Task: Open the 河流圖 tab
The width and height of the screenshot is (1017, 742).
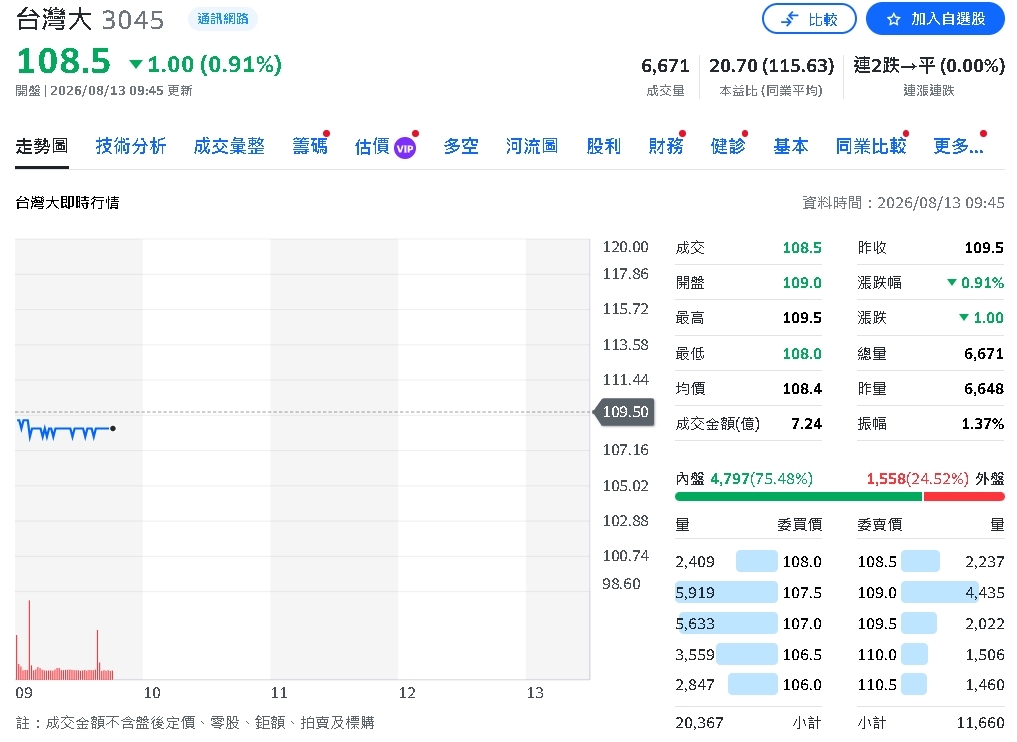Action: 532,146
